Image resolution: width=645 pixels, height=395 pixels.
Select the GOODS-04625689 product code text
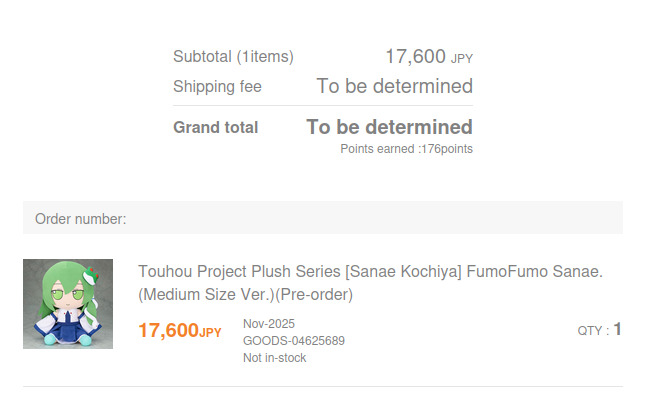294,341
